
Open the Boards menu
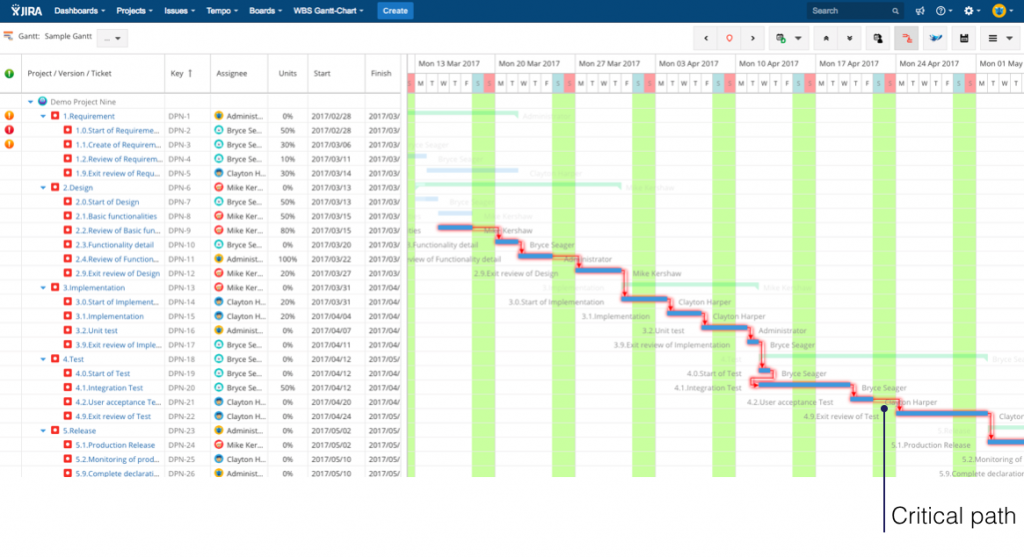(x=265, y=10)
